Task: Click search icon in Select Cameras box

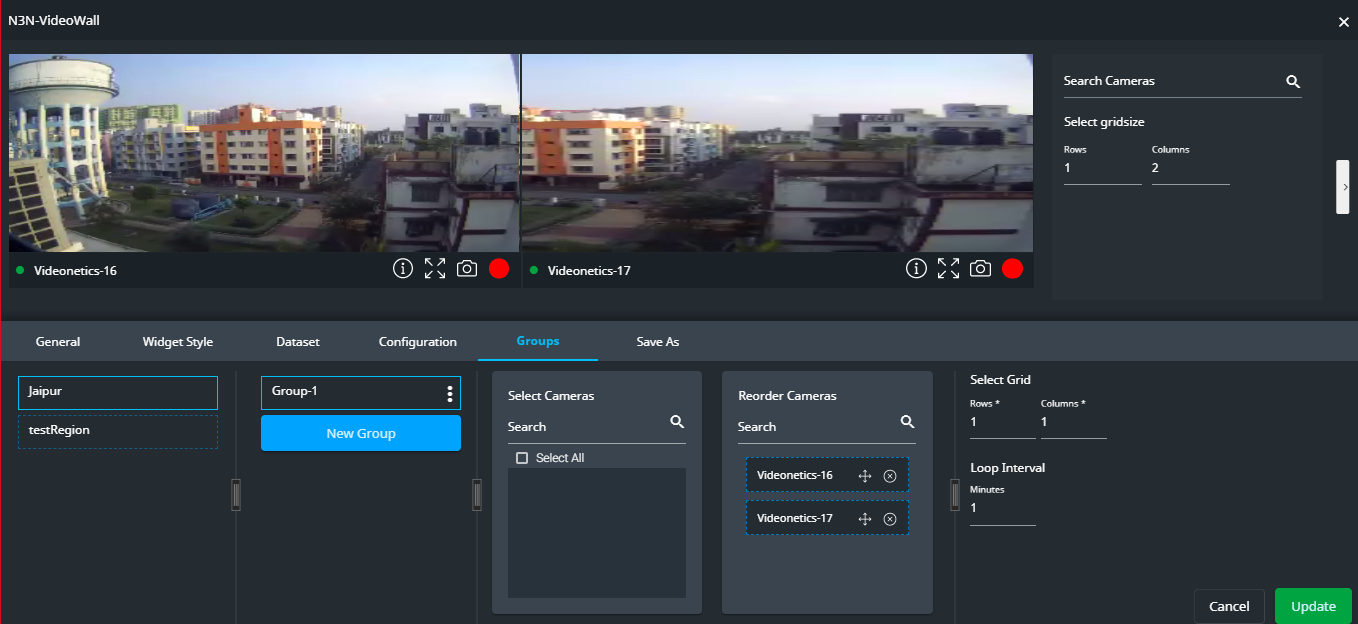Action: tap(677, 422)
